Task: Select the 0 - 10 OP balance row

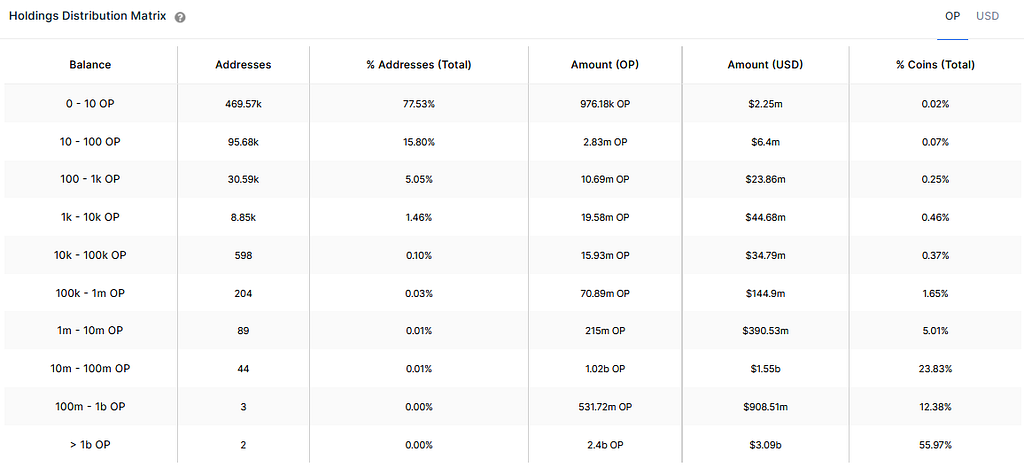Action: coord(90,104)
